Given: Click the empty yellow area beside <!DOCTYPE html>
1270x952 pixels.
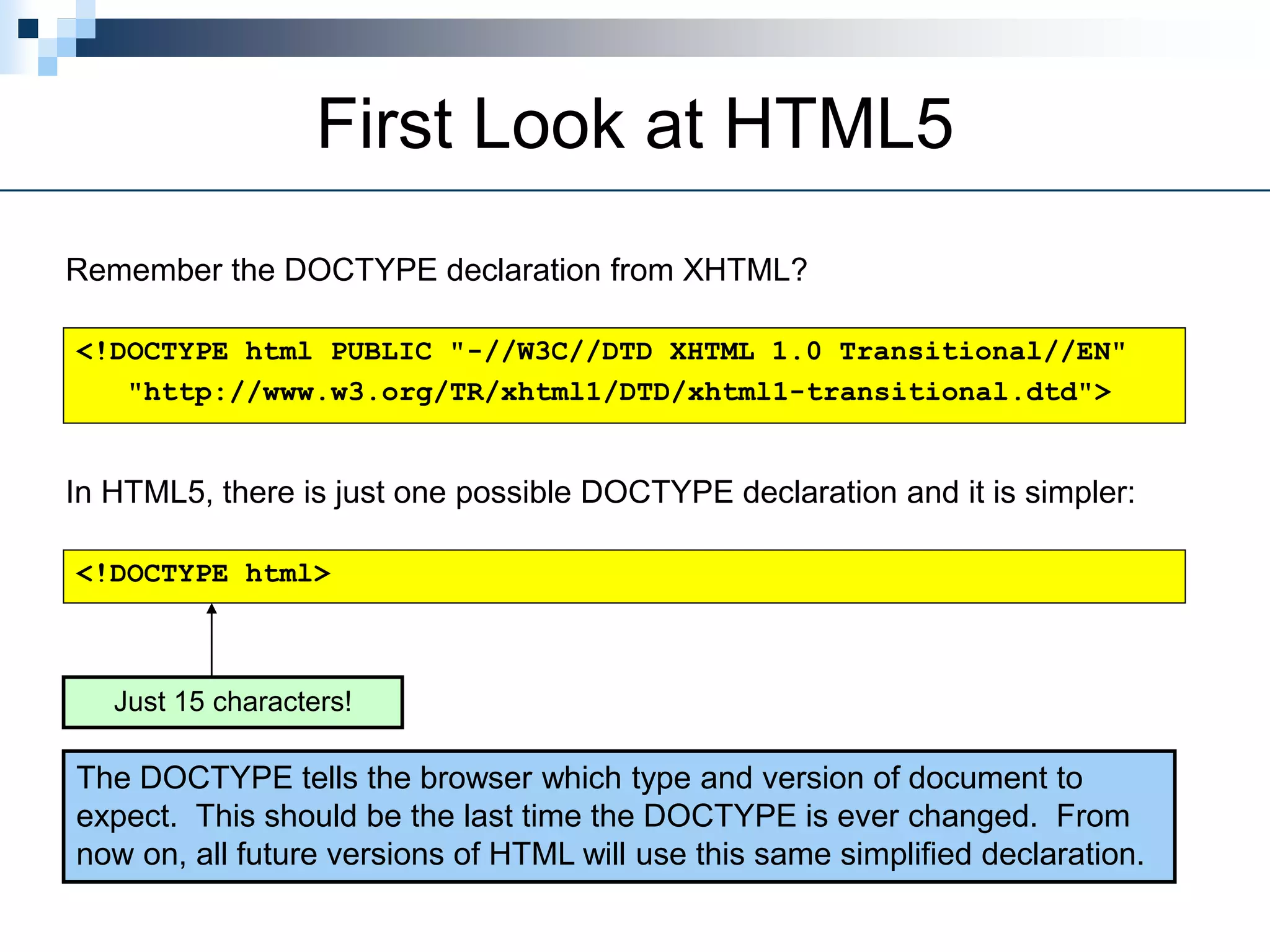Looking at the screenshot, I should pos(744,576).
